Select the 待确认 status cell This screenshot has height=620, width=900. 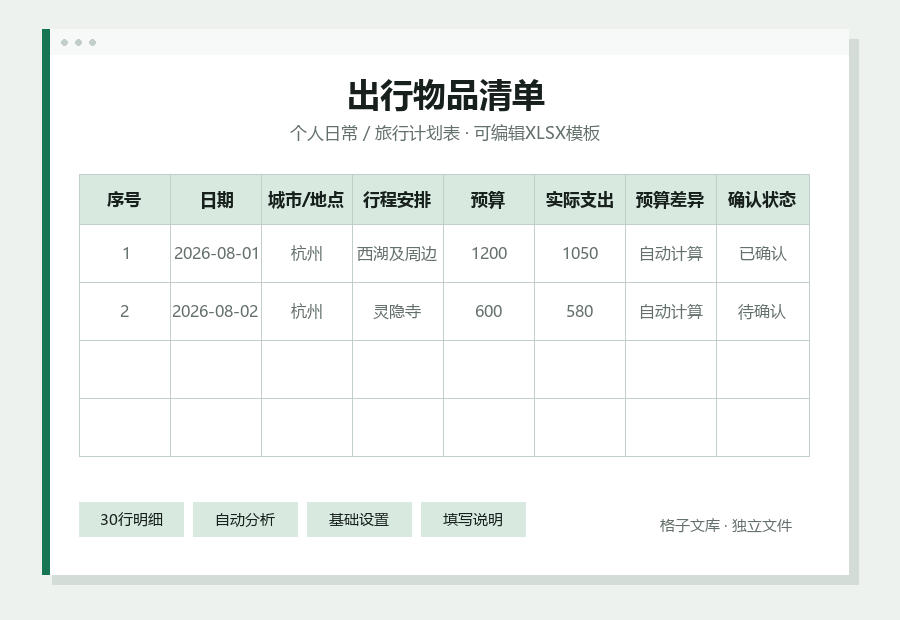[x=763, y=311]
